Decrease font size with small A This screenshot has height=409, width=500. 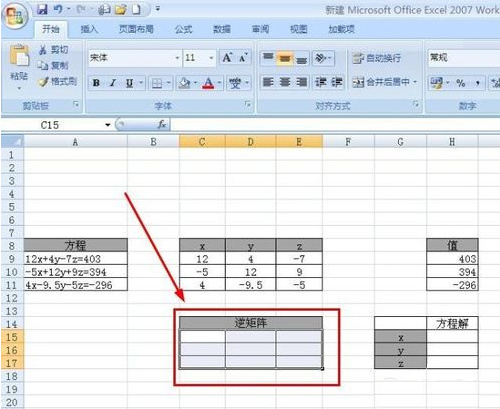[243, 58]
